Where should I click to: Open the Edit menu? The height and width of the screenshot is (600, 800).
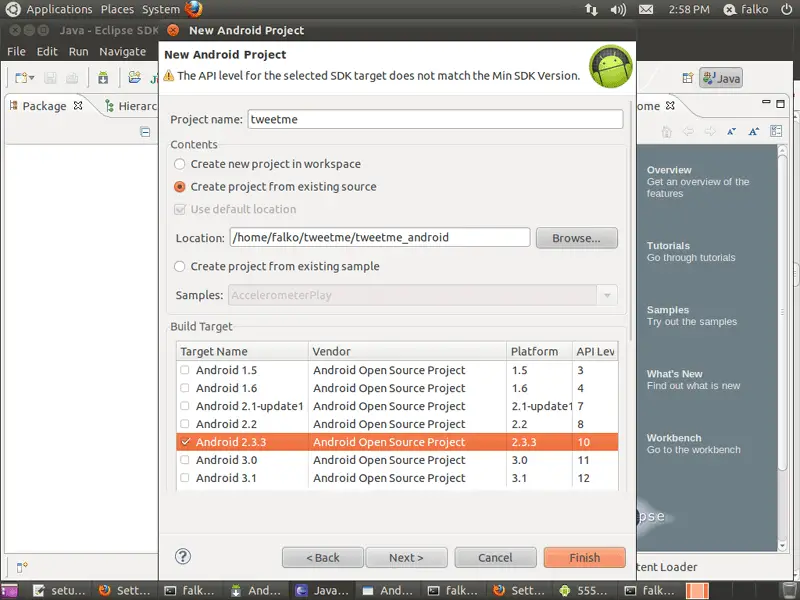click(47, 52)
